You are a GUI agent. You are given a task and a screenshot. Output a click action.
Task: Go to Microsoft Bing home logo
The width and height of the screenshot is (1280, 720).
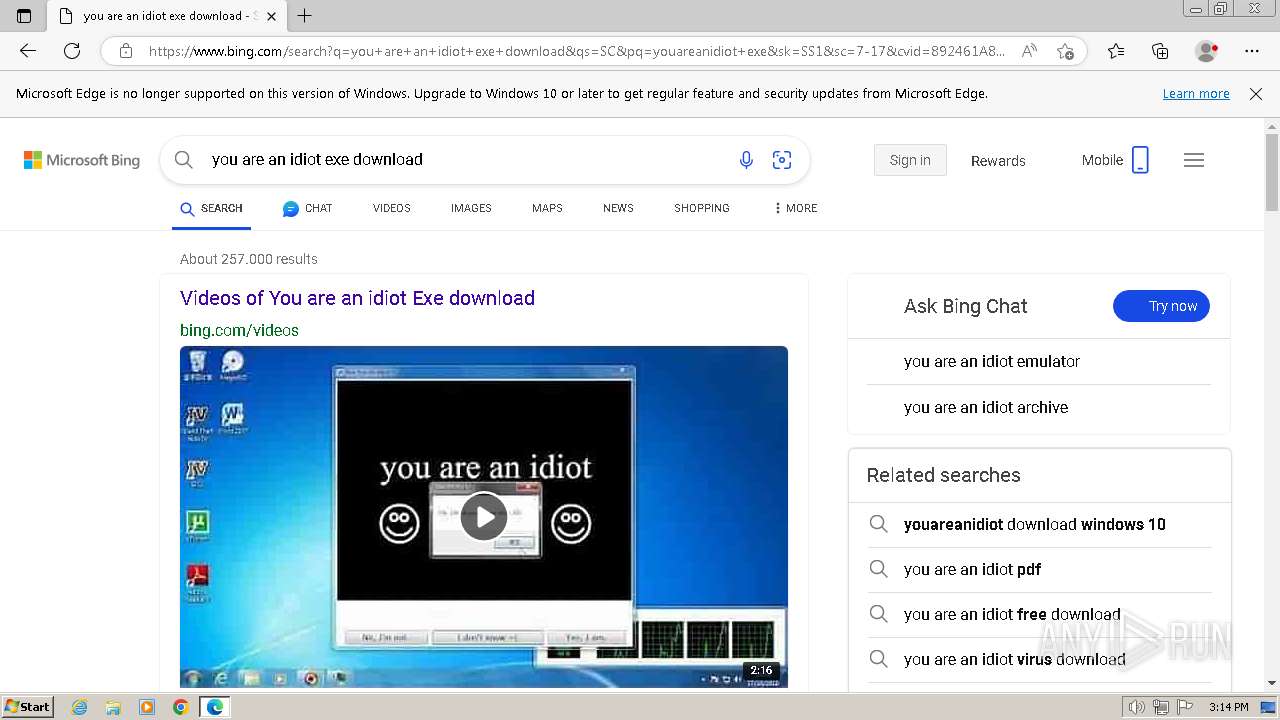pyautogui.click(x=82, y=160)
